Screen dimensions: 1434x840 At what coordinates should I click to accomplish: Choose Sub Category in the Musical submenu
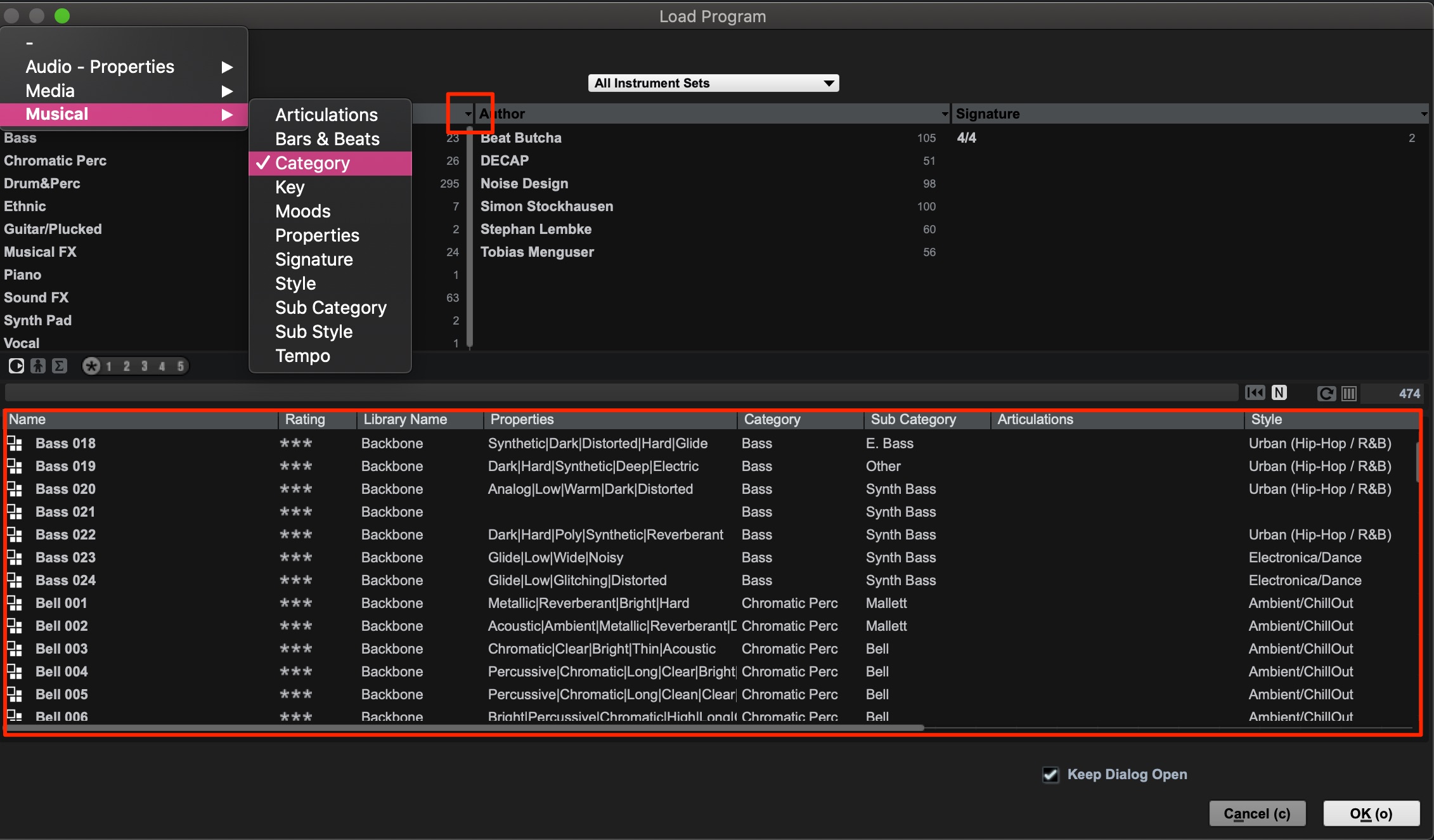(330, 307)
